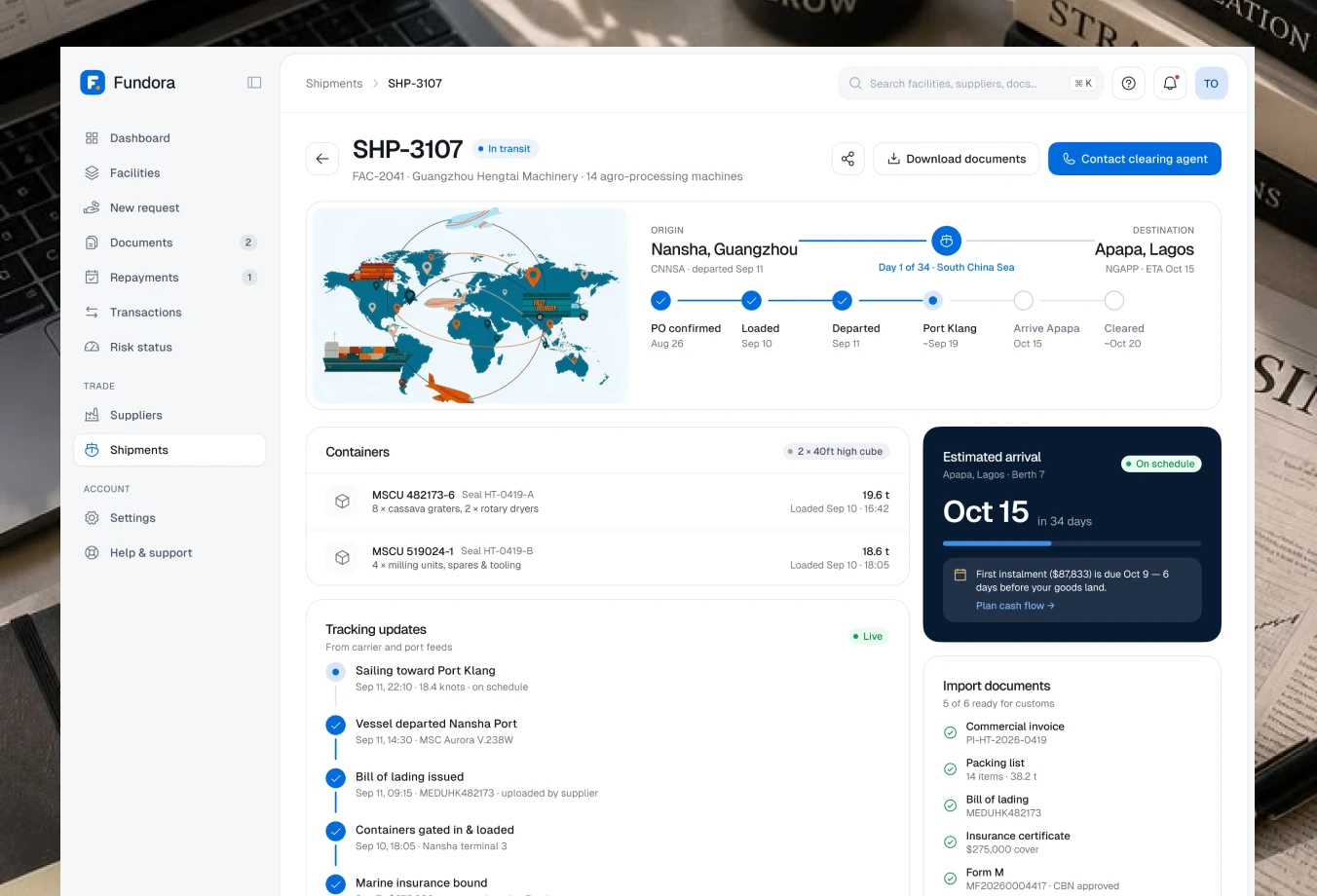Click the Bill of lading issued marker
This screenshot has width=1317, height=896.
click(335, 778)
